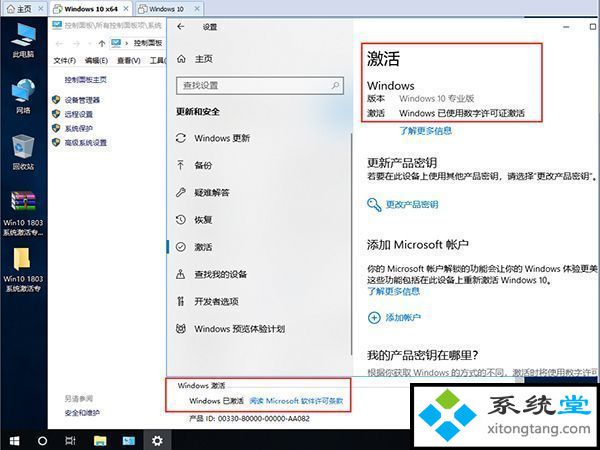
Task: Open the Win10 1803 系统激活 folder icon
Action: (23, 270)
